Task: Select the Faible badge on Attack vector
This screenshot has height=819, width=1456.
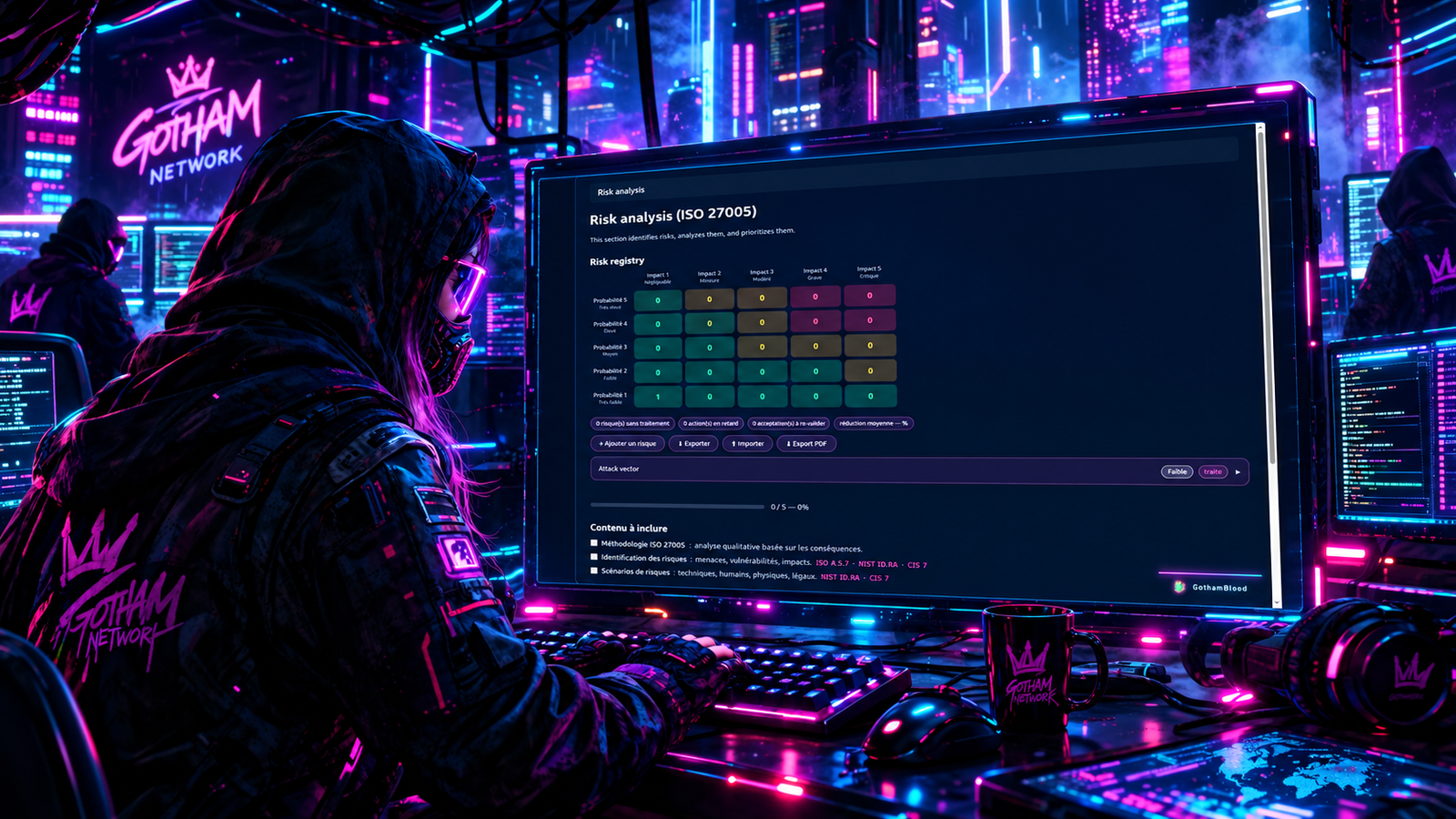Action: tap(1177, 471)
